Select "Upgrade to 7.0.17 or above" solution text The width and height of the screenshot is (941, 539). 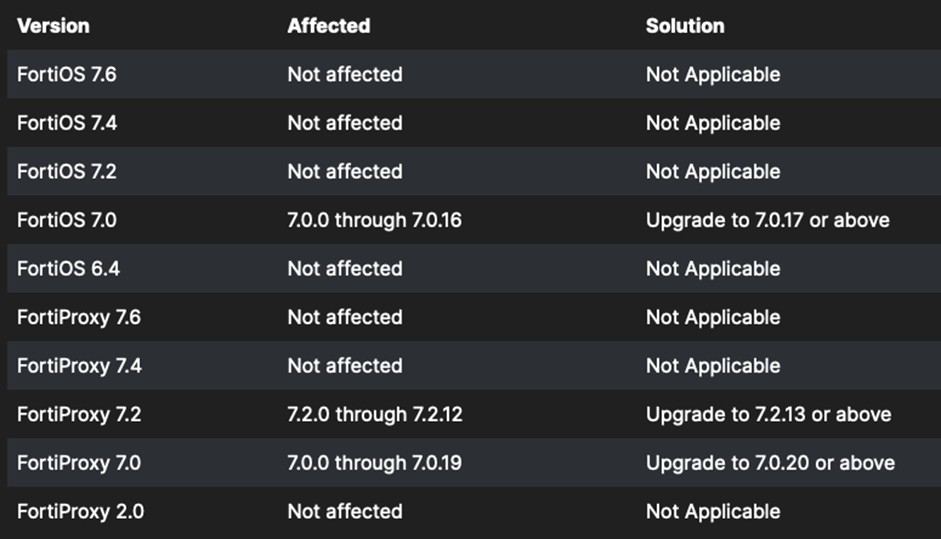[767, 220]
